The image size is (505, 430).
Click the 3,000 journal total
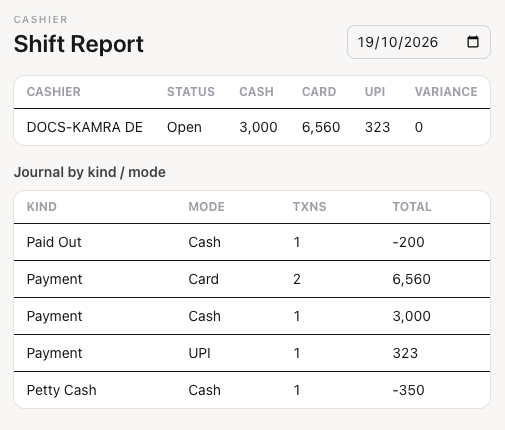[x=412, y=316]
